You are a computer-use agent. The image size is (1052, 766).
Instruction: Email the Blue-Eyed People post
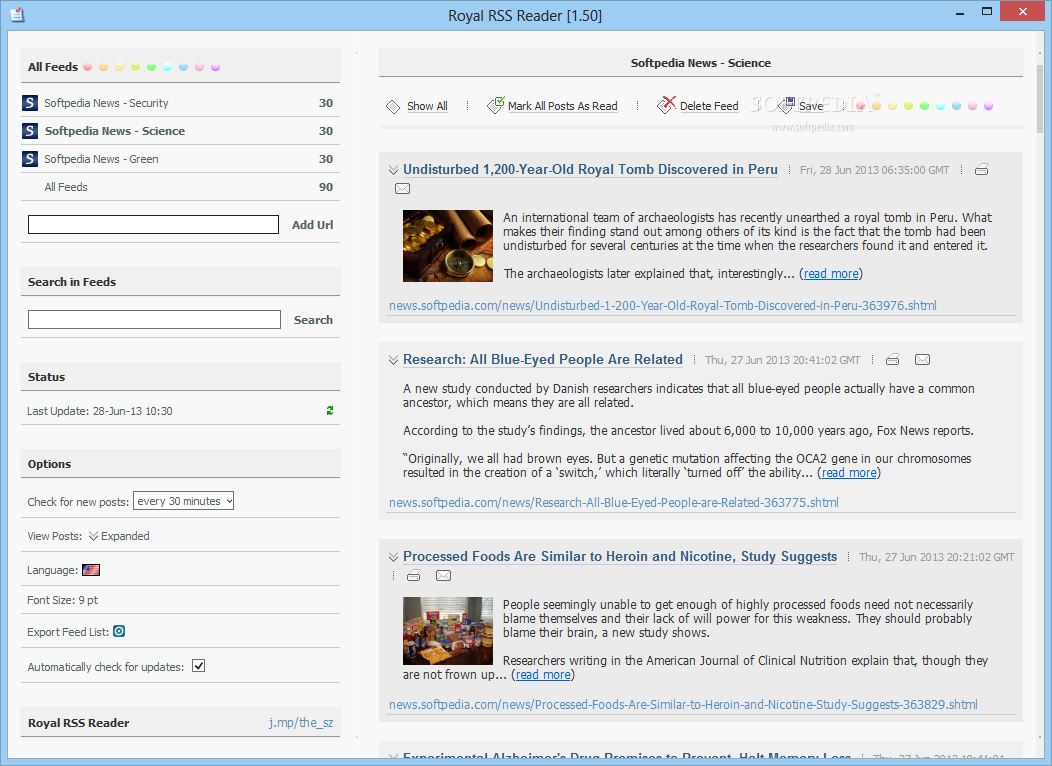923,360
